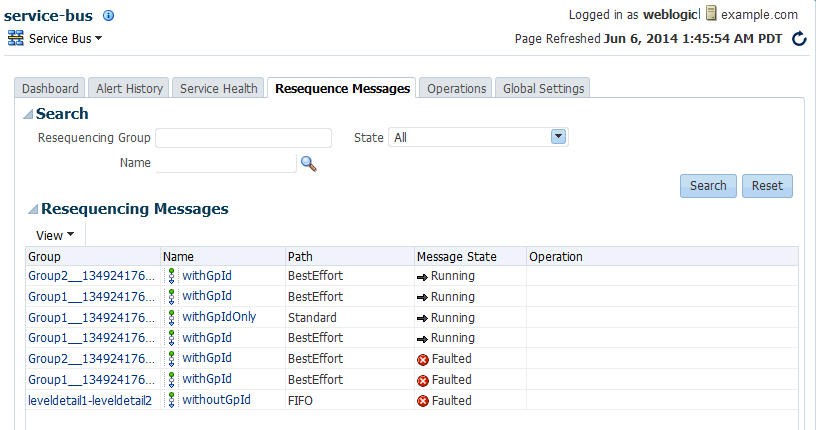
Task: Click pipeline icon beside withGpIdOnly
Action: (171, 318)
